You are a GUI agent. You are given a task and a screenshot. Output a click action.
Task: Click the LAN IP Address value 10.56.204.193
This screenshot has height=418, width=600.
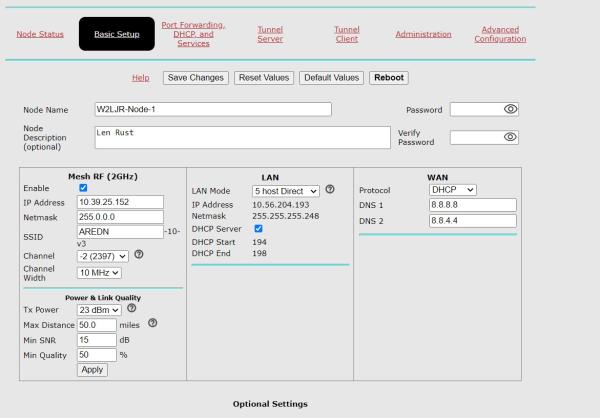tap(281, 205)
